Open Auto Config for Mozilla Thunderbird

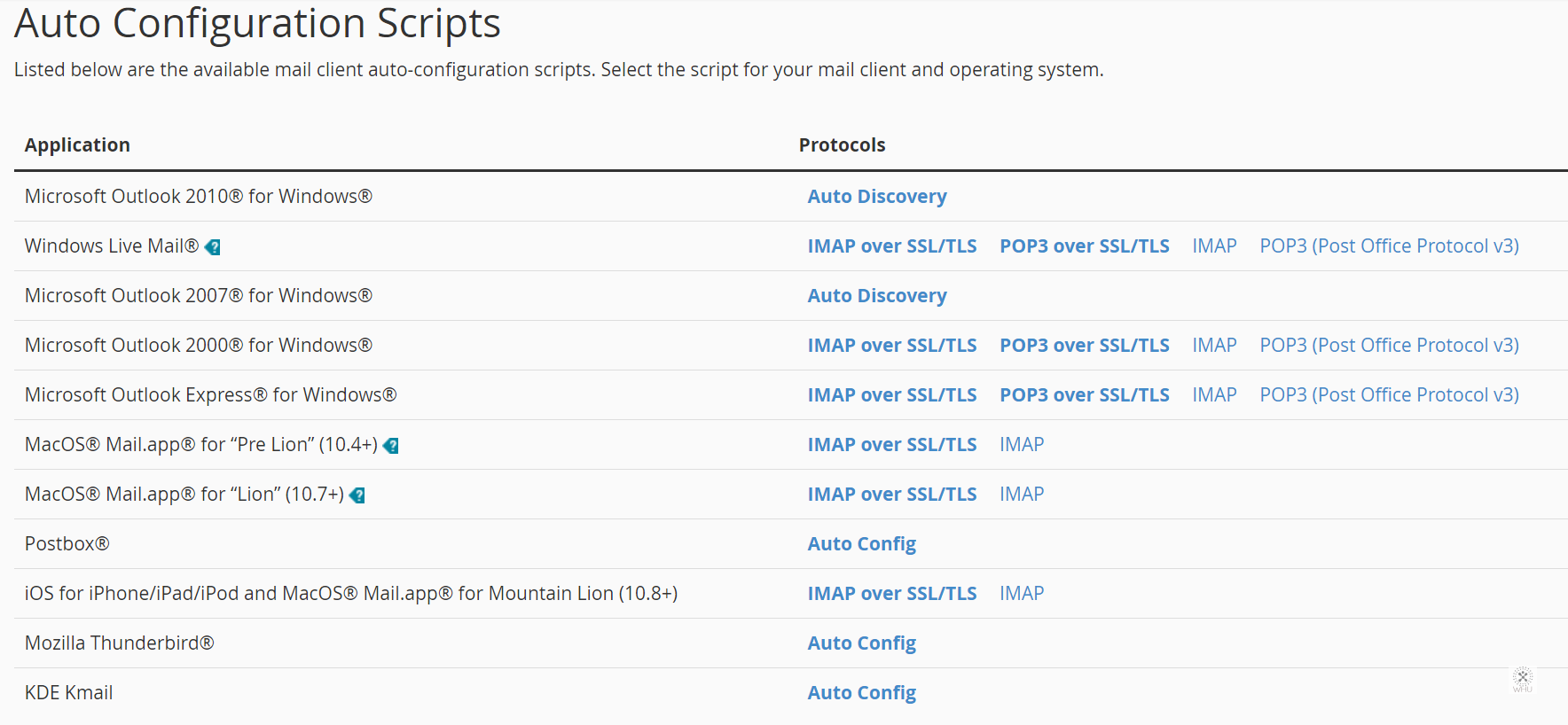point(862,643)
